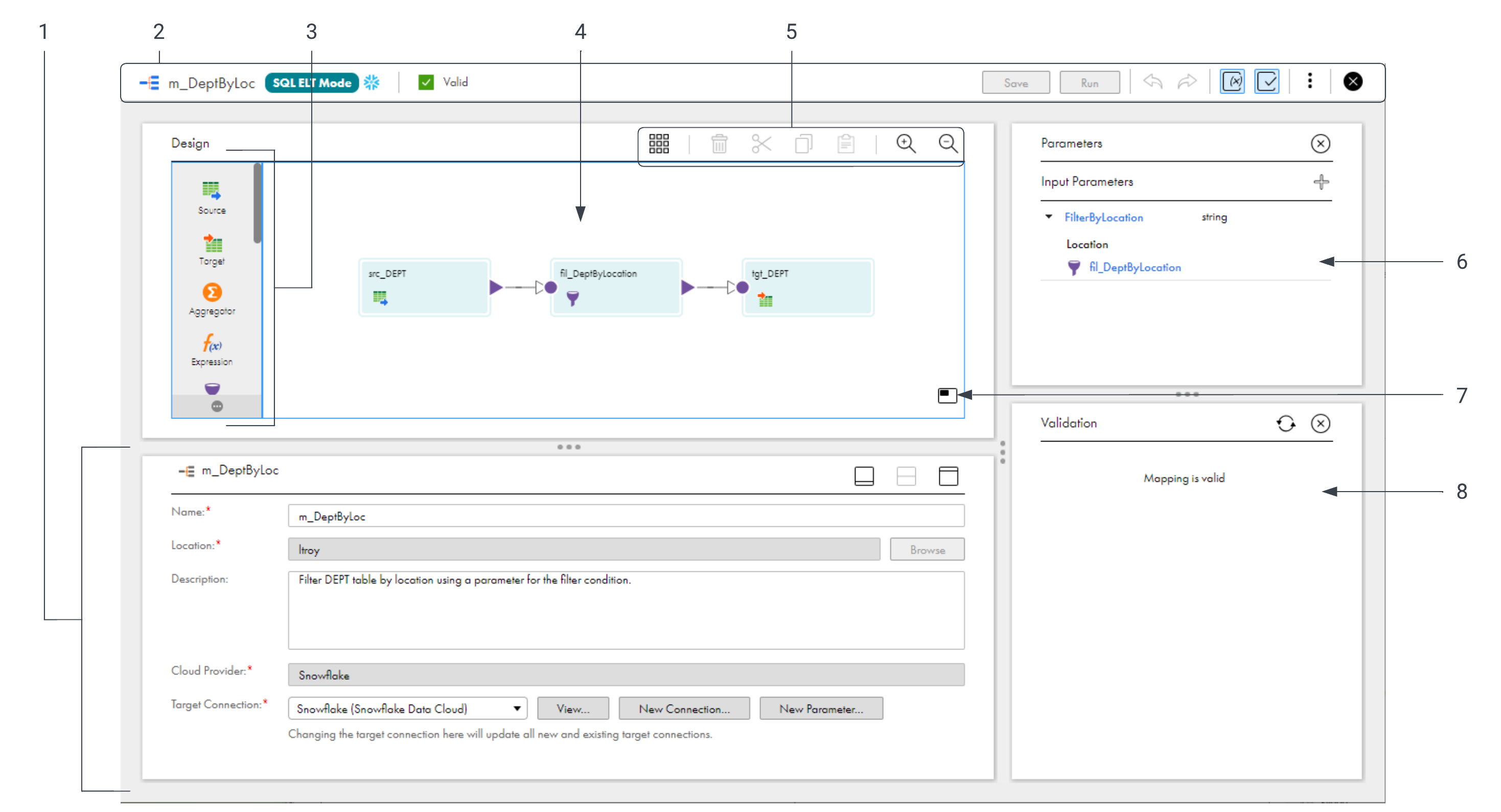Close the Parameters panel
Viewport: 1501px width, 812px height.
pyautogui.click(x=1321, y=143)
